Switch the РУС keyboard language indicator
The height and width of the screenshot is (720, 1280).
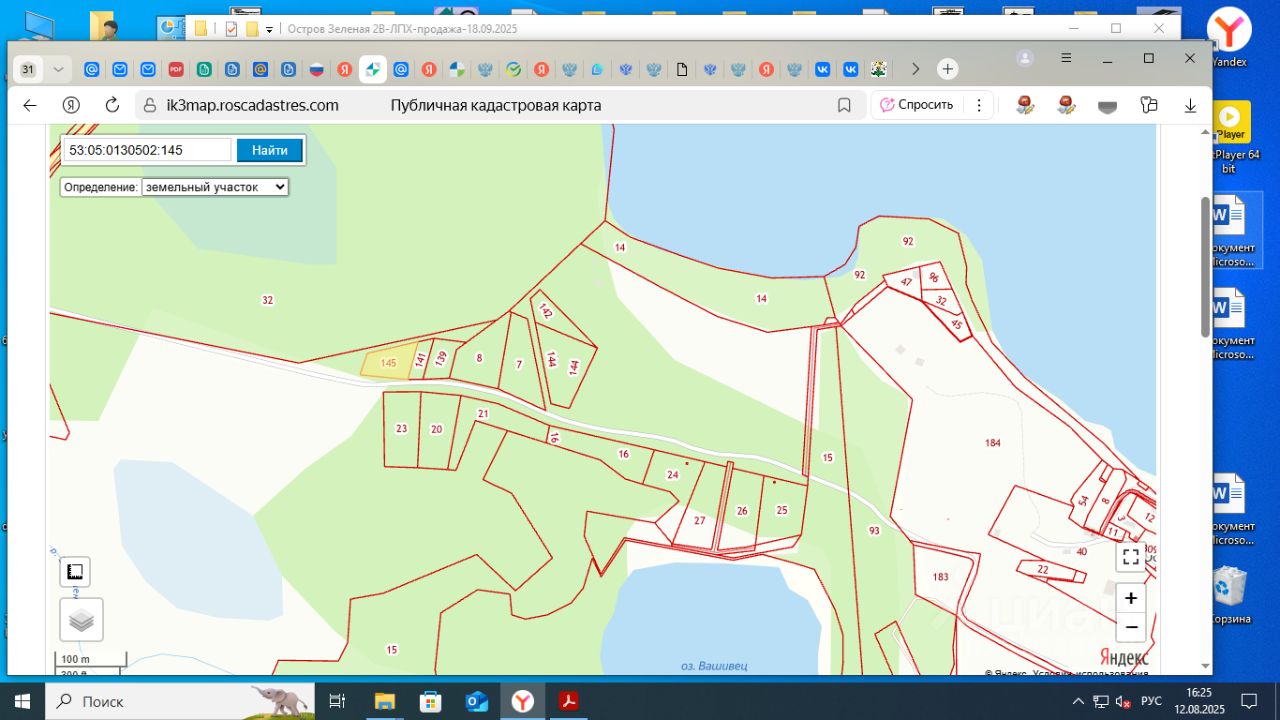[1151, 701]
